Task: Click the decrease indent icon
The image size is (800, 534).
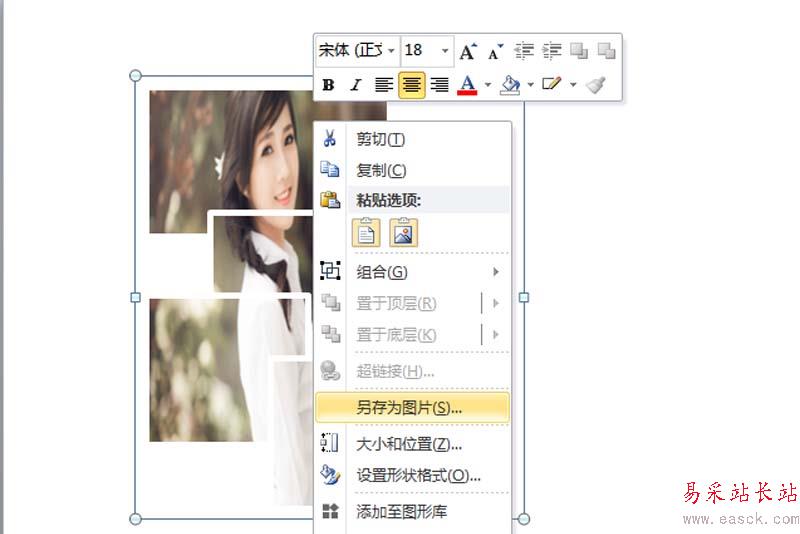Action: tap(523, 51)
